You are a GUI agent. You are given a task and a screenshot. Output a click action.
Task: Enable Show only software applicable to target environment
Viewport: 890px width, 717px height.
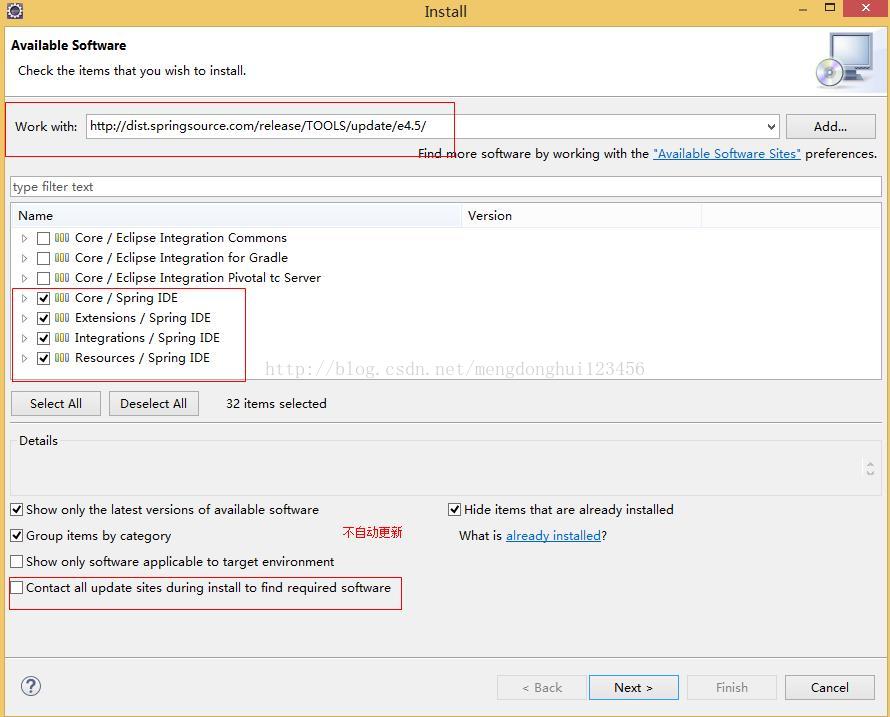point(17,561)
